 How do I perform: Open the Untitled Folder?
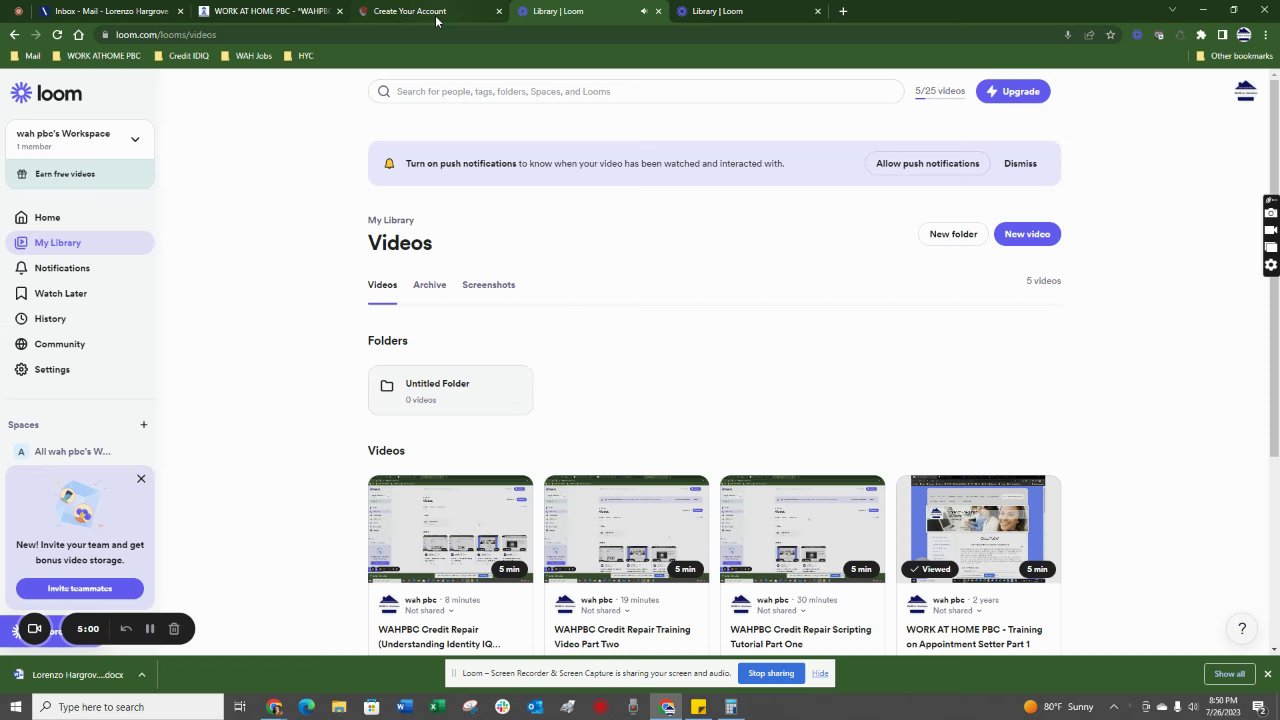(x=450, y=390)
